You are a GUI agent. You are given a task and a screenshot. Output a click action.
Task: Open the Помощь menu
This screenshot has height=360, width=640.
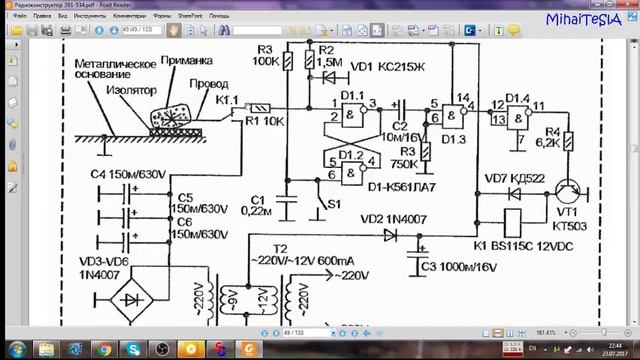(219, 16)
